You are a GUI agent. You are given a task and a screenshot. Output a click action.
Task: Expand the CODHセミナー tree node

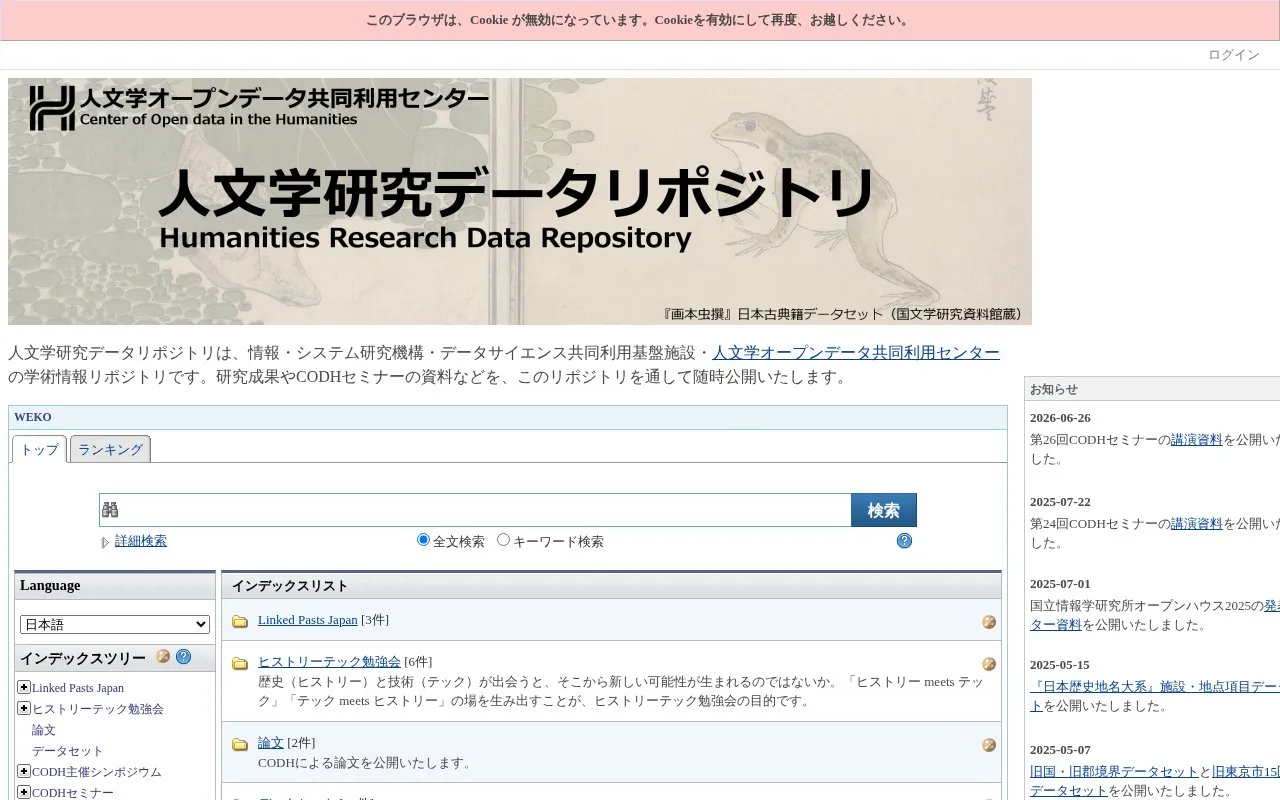(24, 792)
